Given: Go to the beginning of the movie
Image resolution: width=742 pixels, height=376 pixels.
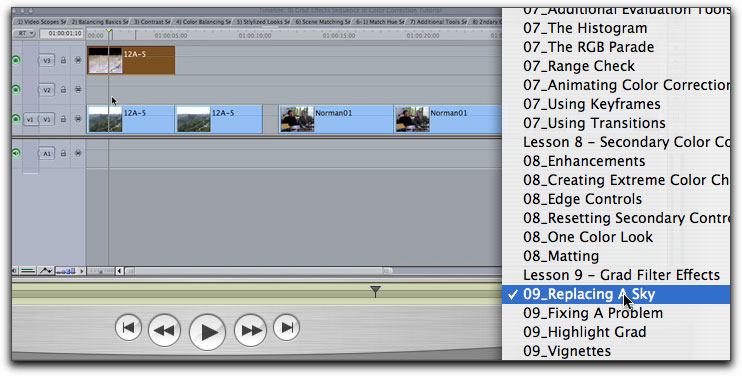Looking at the screenshot, I should tap(128, 327).
